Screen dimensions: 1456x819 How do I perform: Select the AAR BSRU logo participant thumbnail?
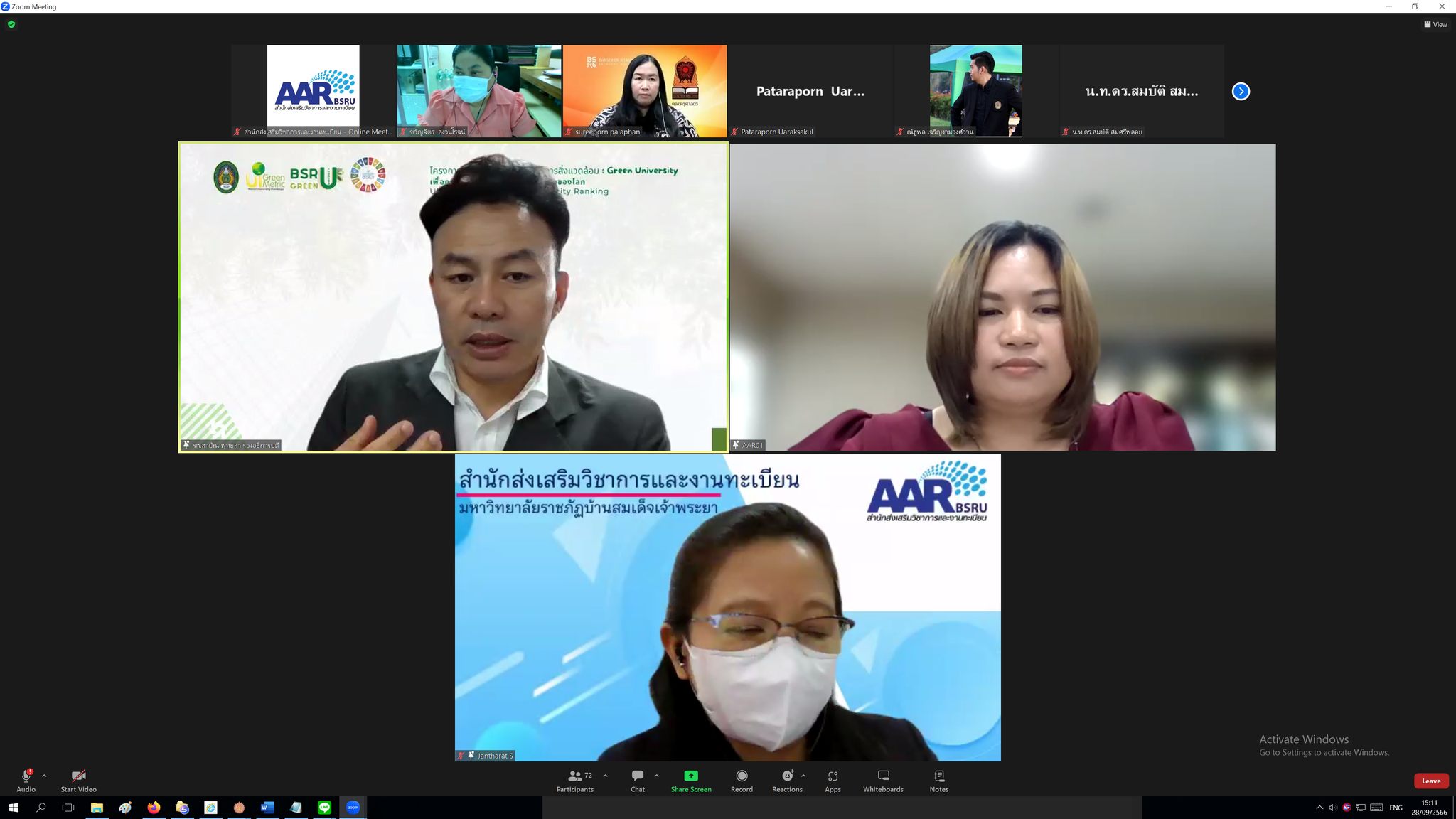pyautogui.click(x=313, y=91)
